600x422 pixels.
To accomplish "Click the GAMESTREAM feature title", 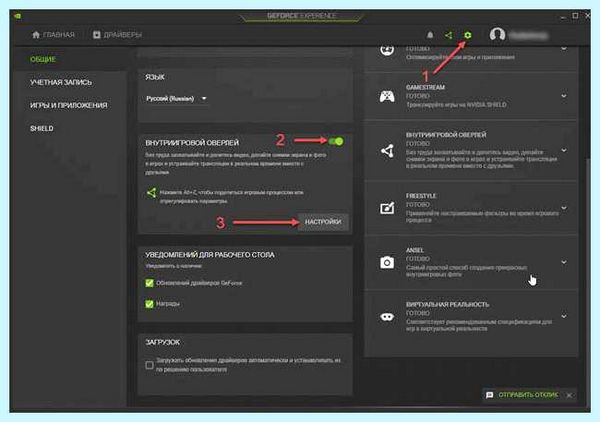I will [x=425, y=87].
